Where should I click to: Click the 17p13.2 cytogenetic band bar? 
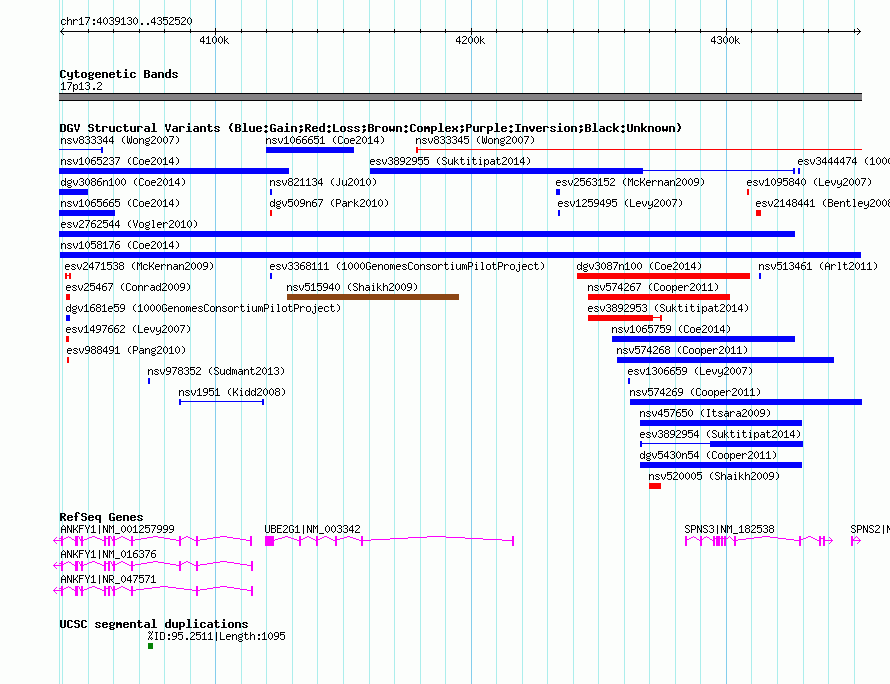tap(460, 97)
